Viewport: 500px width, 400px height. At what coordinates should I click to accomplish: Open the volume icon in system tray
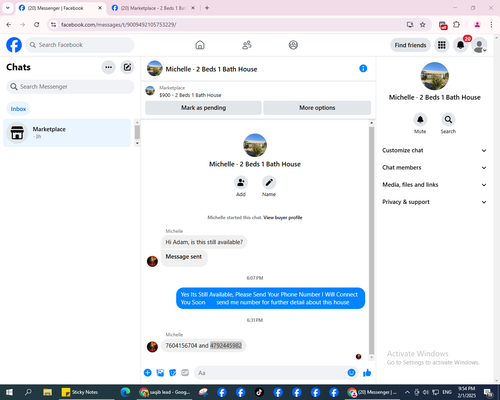click(x=425, y=392)
